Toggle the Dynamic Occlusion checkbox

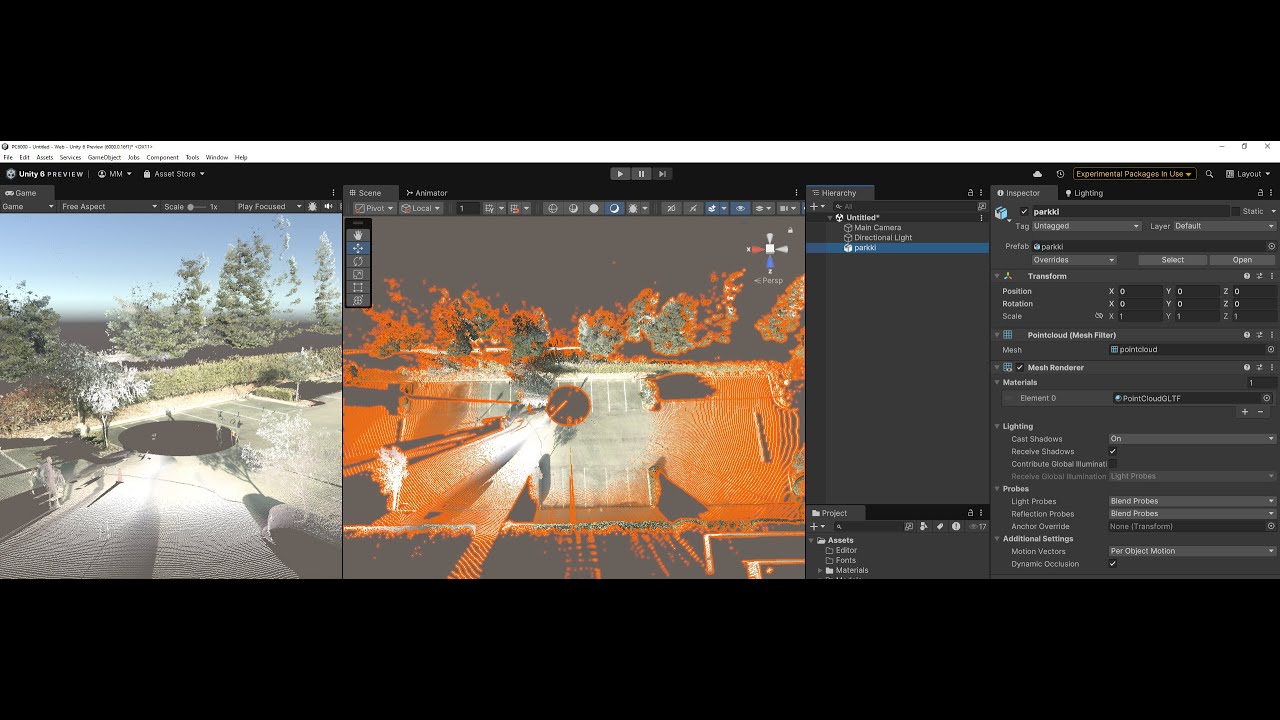coord(1113,563)
